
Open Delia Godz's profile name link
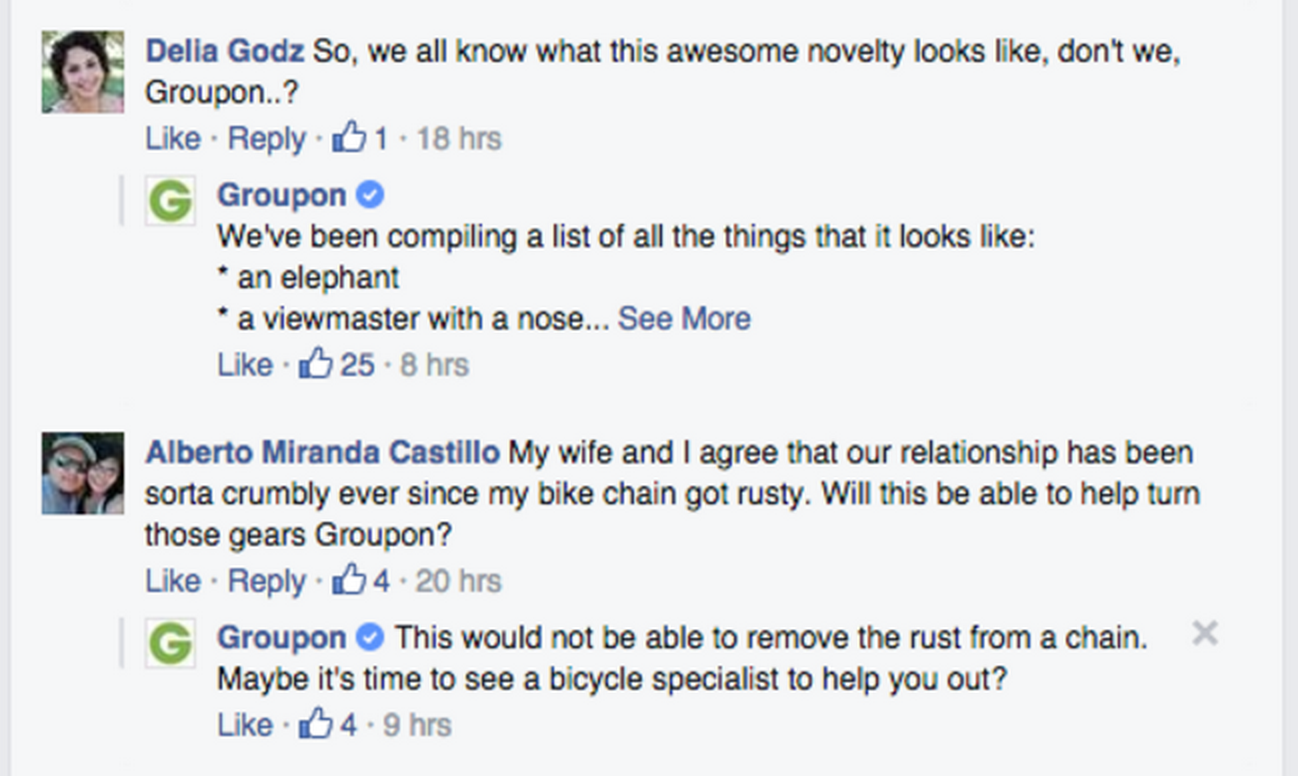click(x=224, y=51)
